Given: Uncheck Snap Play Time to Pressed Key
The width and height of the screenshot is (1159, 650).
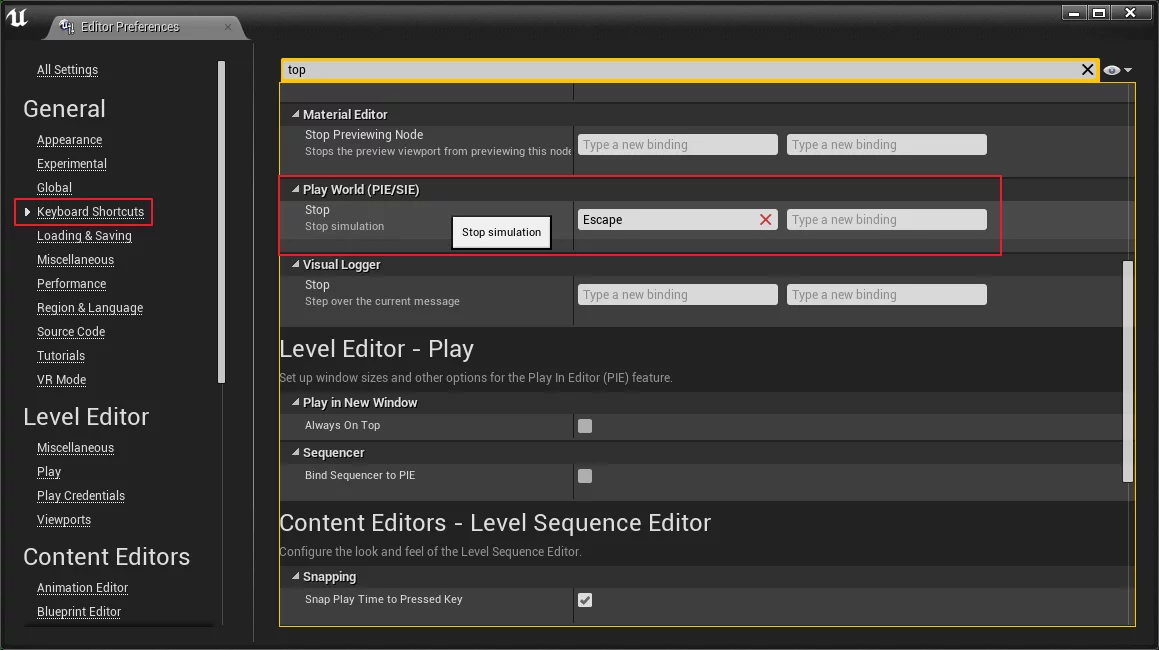Looking at the screenshot, I should click(585, 600).
